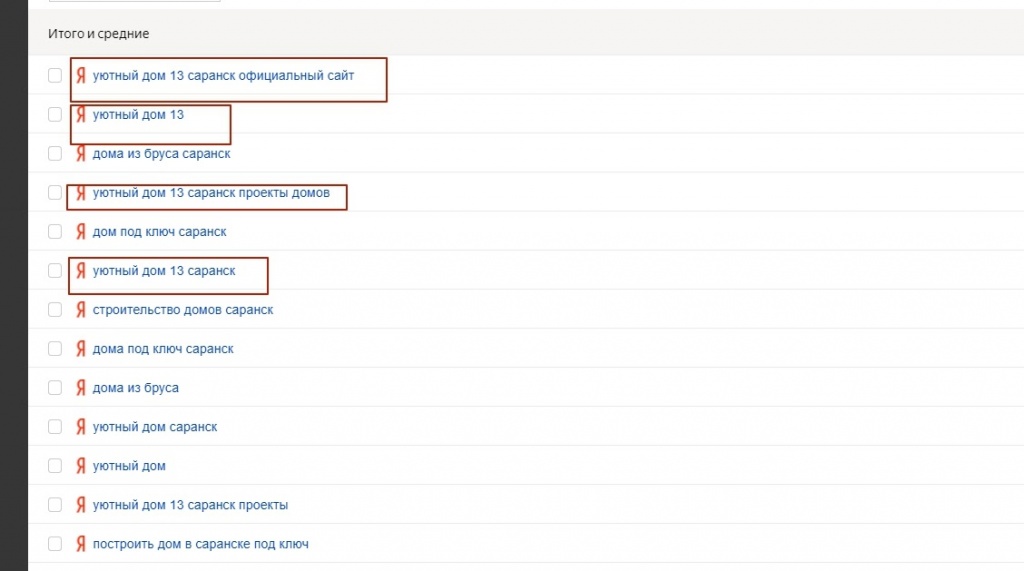
Task: Enable checkbox next to 'дома из бруса саранск'
Action: click(x=55, y=154)
